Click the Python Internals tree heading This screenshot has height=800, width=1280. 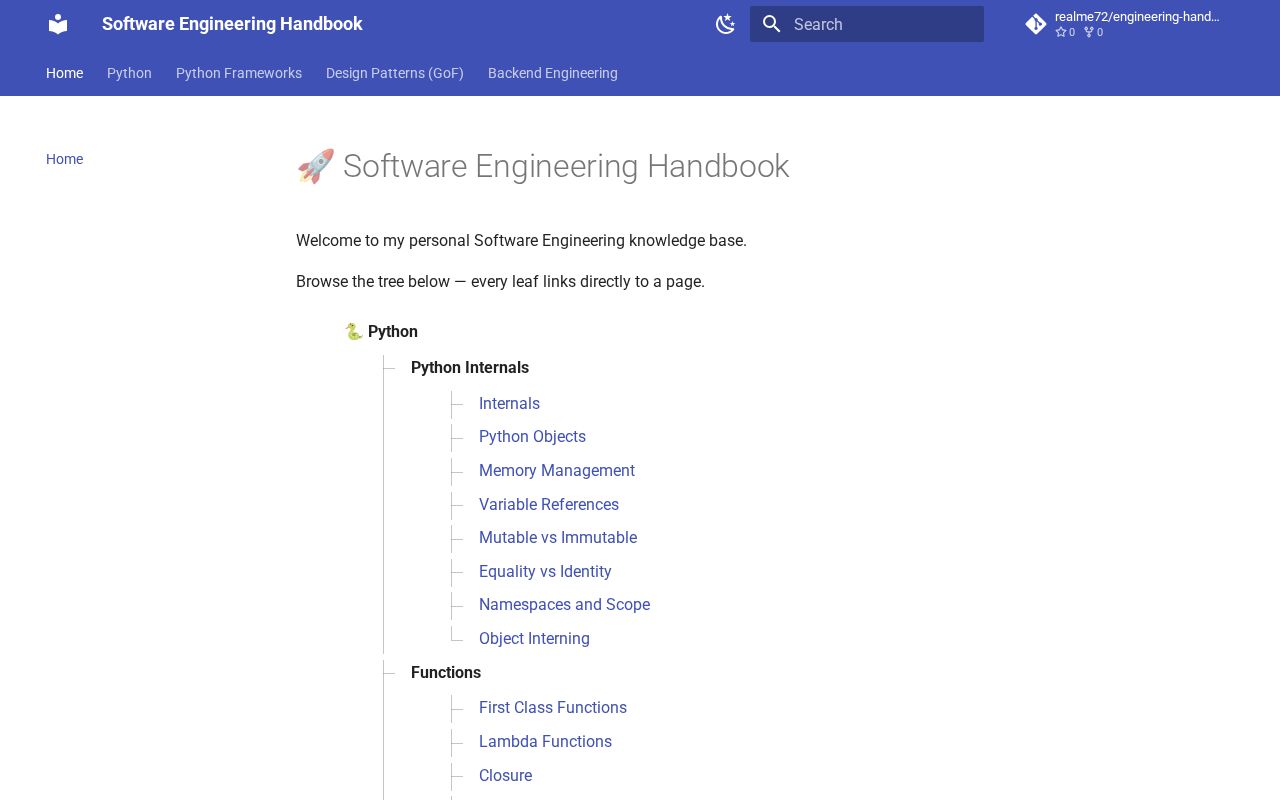coord(470,368)
